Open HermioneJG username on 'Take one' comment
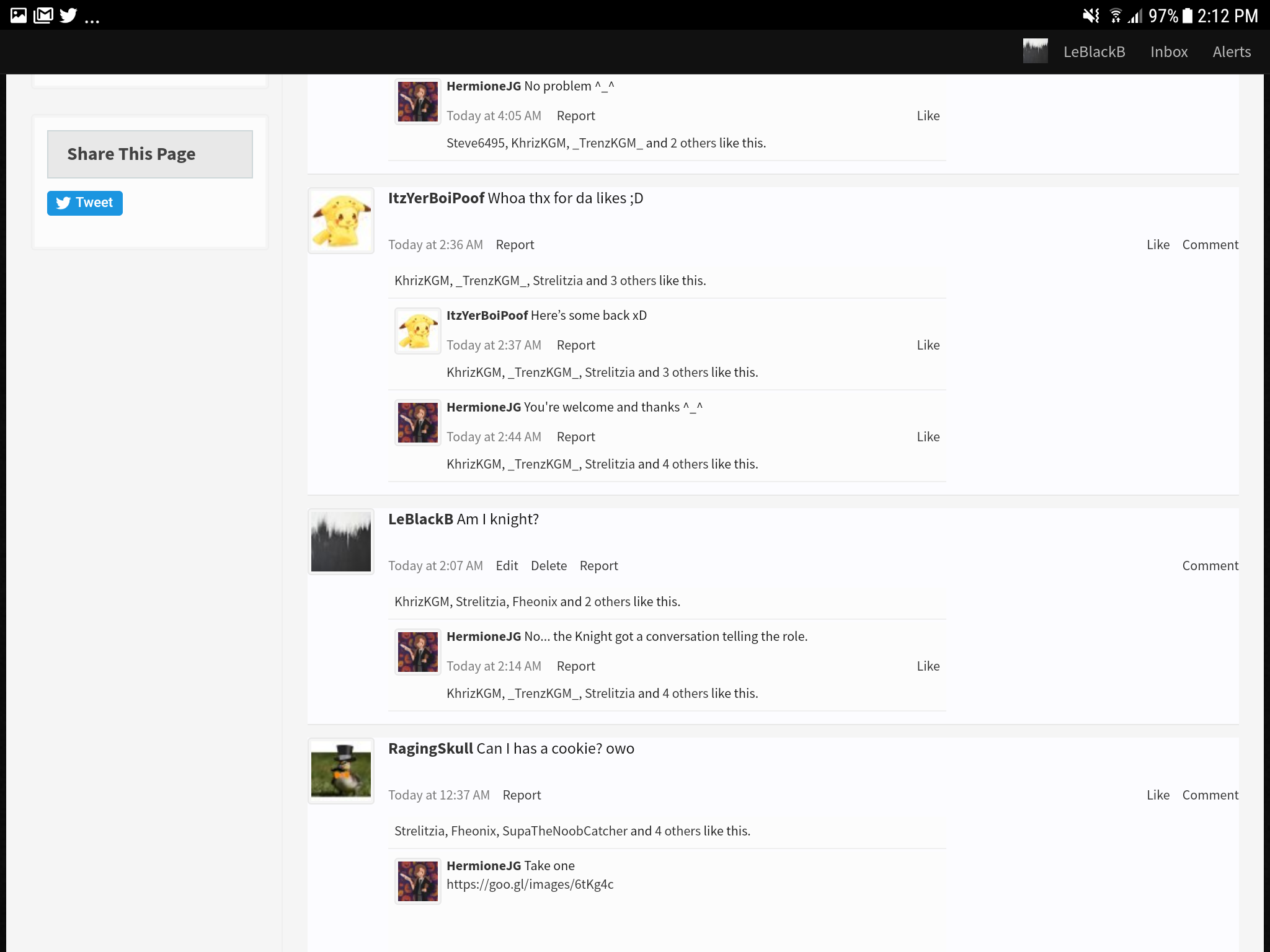 pyautogui.click(x=484, y=866)
